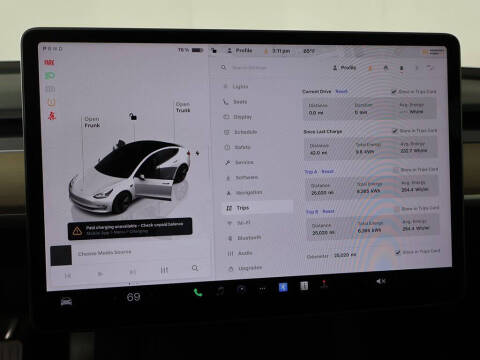Open the car Controls icon
The height and width of the screenshot is (360, 480).
click(66, 302)
